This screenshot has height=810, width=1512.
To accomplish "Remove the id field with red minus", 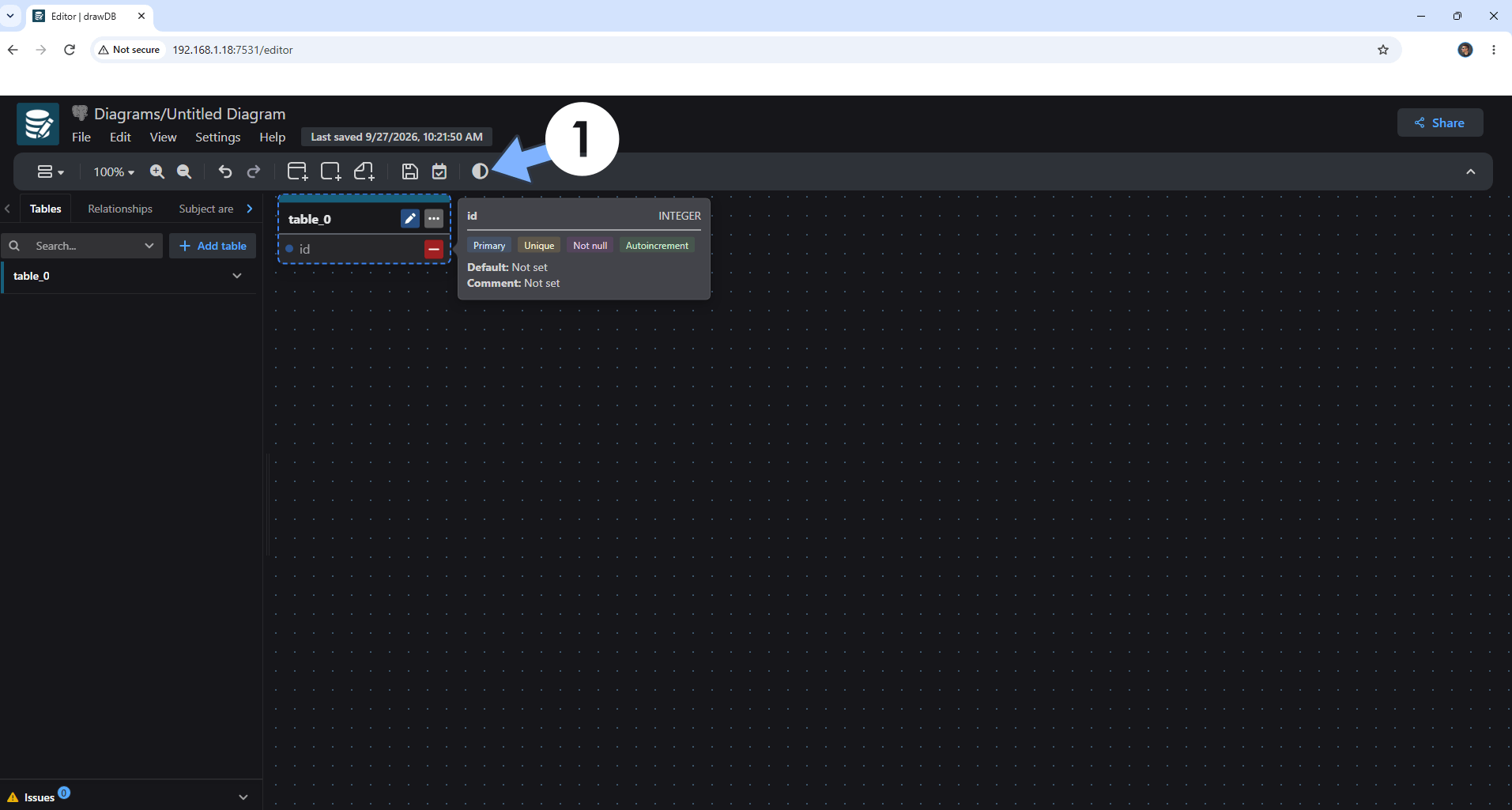I will click(434, 249).
